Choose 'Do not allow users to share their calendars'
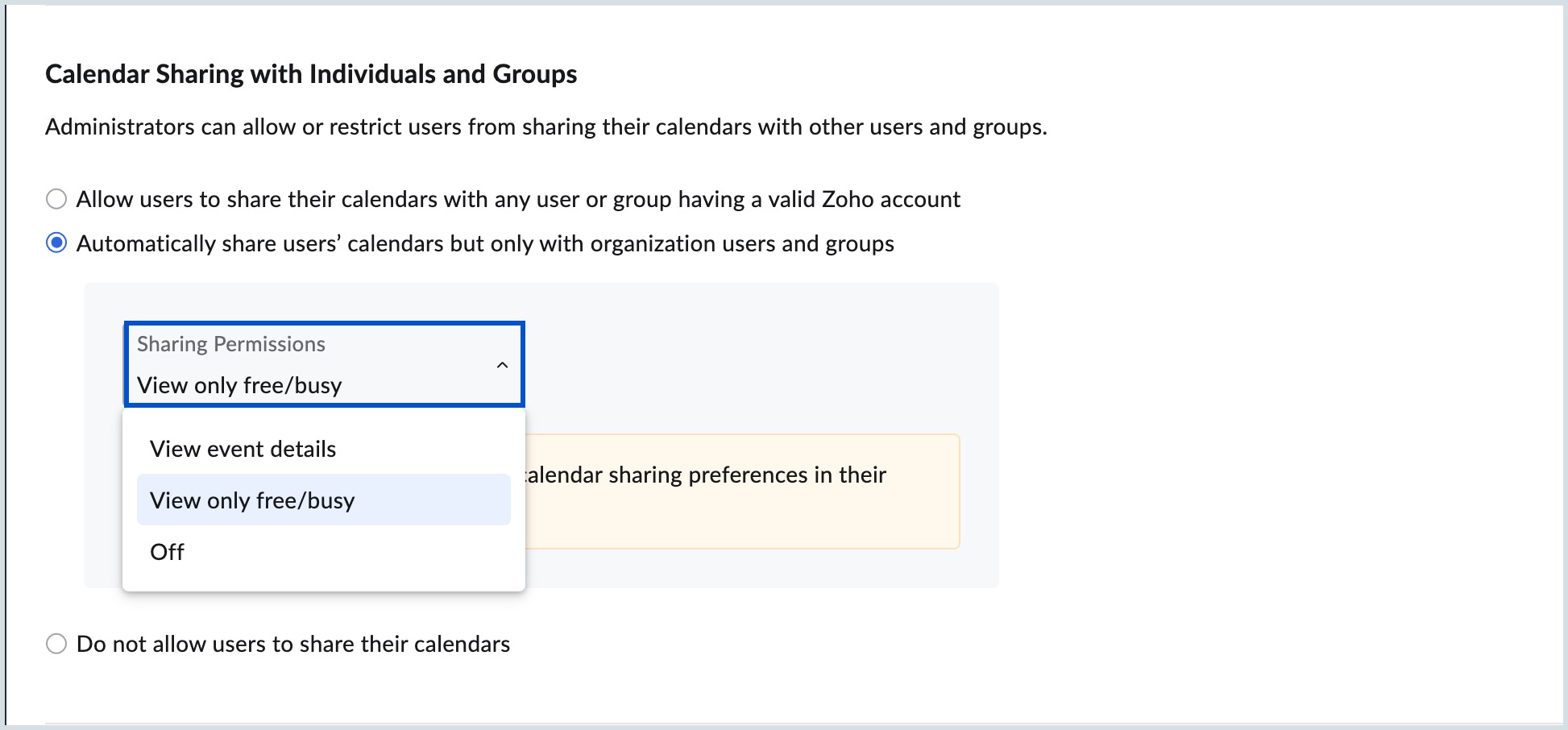 292,643
